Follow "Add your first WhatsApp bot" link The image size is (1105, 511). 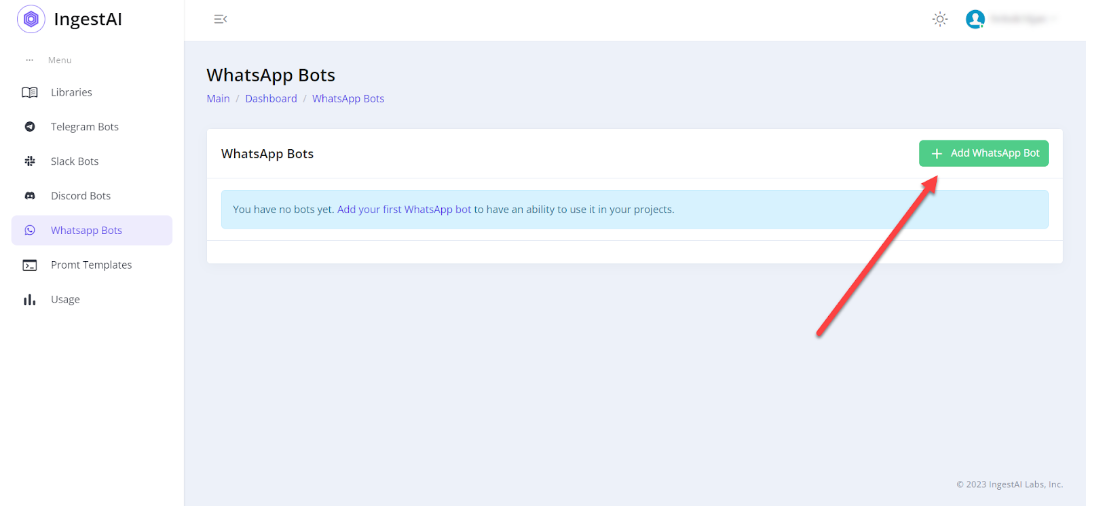(405, 209)
